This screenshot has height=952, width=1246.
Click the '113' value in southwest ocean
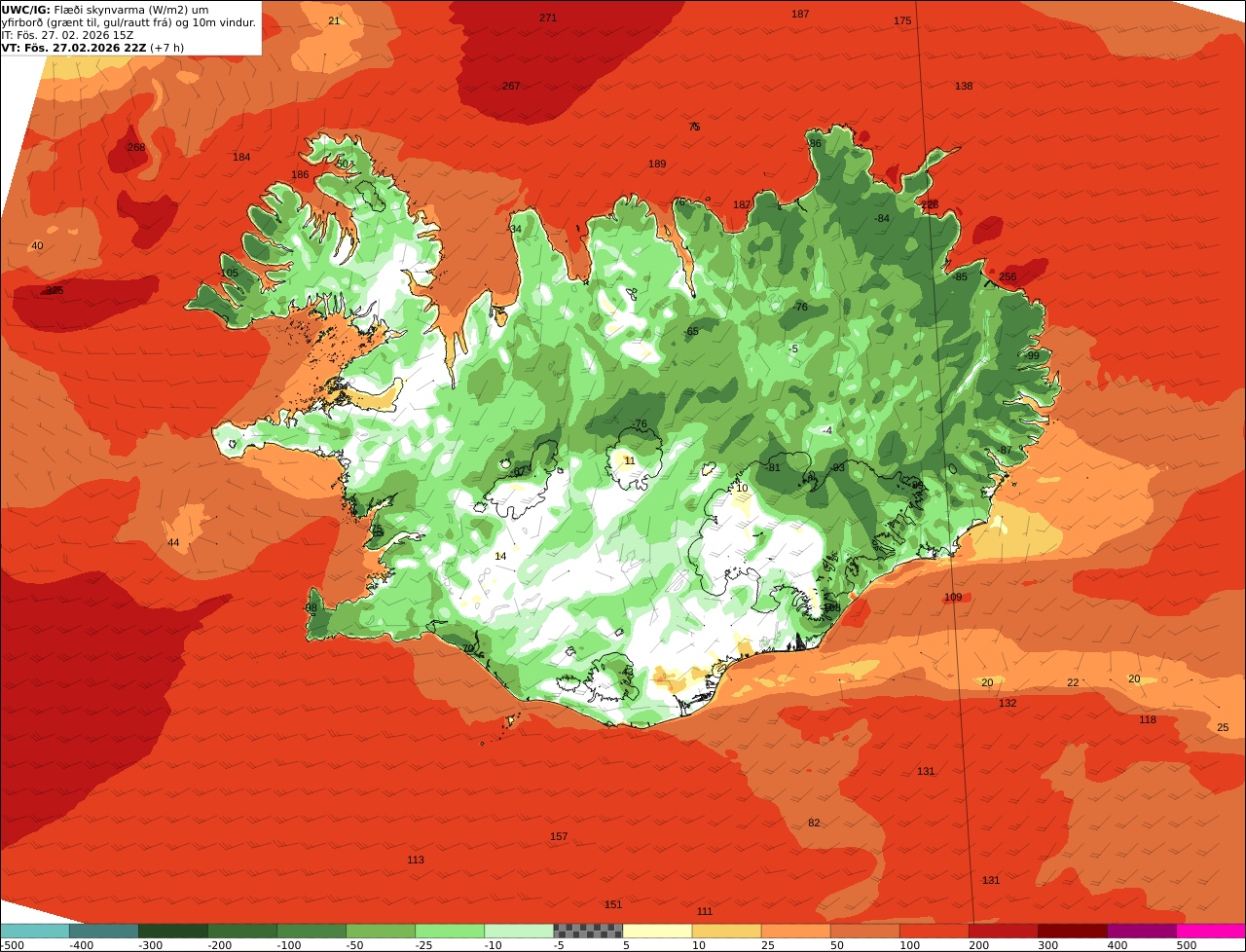(416, 860)
